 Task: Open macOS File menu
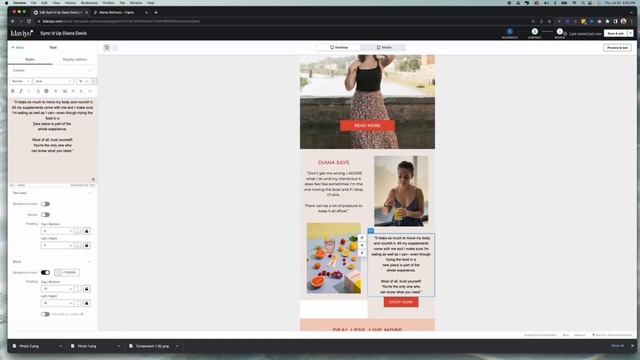click(x=33, y=3)
